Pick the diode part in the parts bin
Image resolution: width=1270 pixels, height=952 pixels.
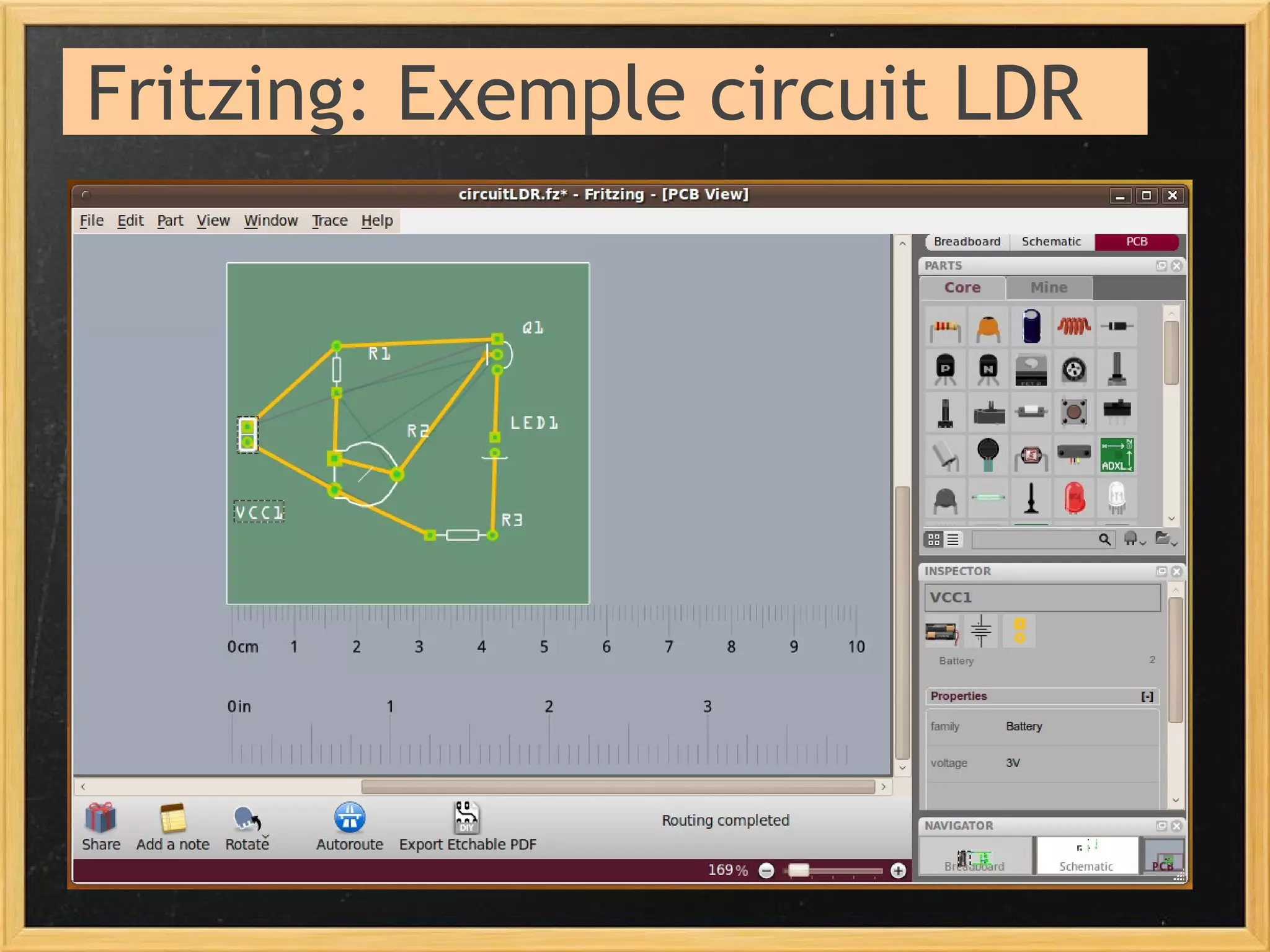[1117, 326]
